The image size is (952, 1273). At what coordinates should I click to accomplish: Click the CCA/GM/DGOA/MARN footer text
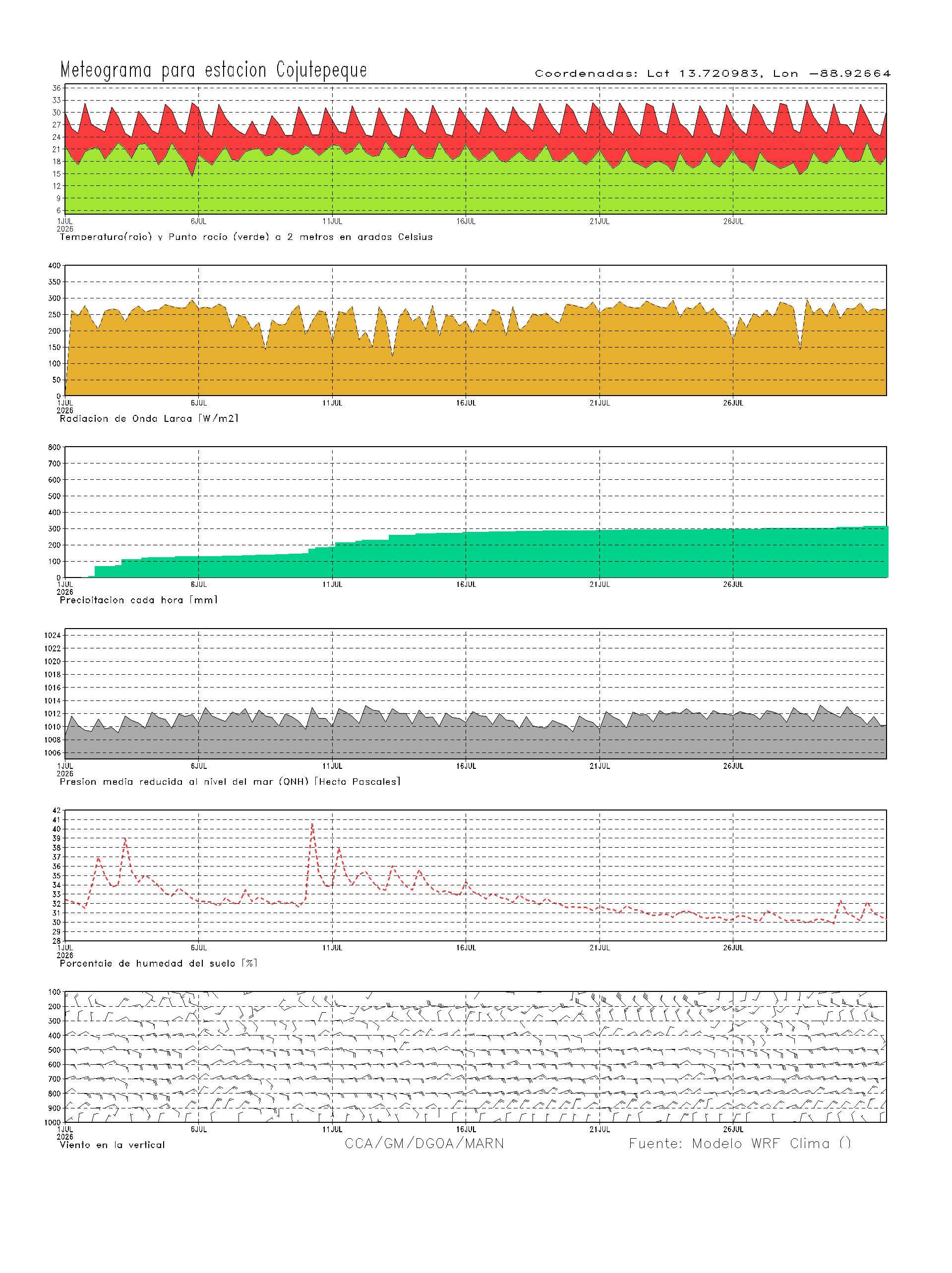tap(424, 1144)
